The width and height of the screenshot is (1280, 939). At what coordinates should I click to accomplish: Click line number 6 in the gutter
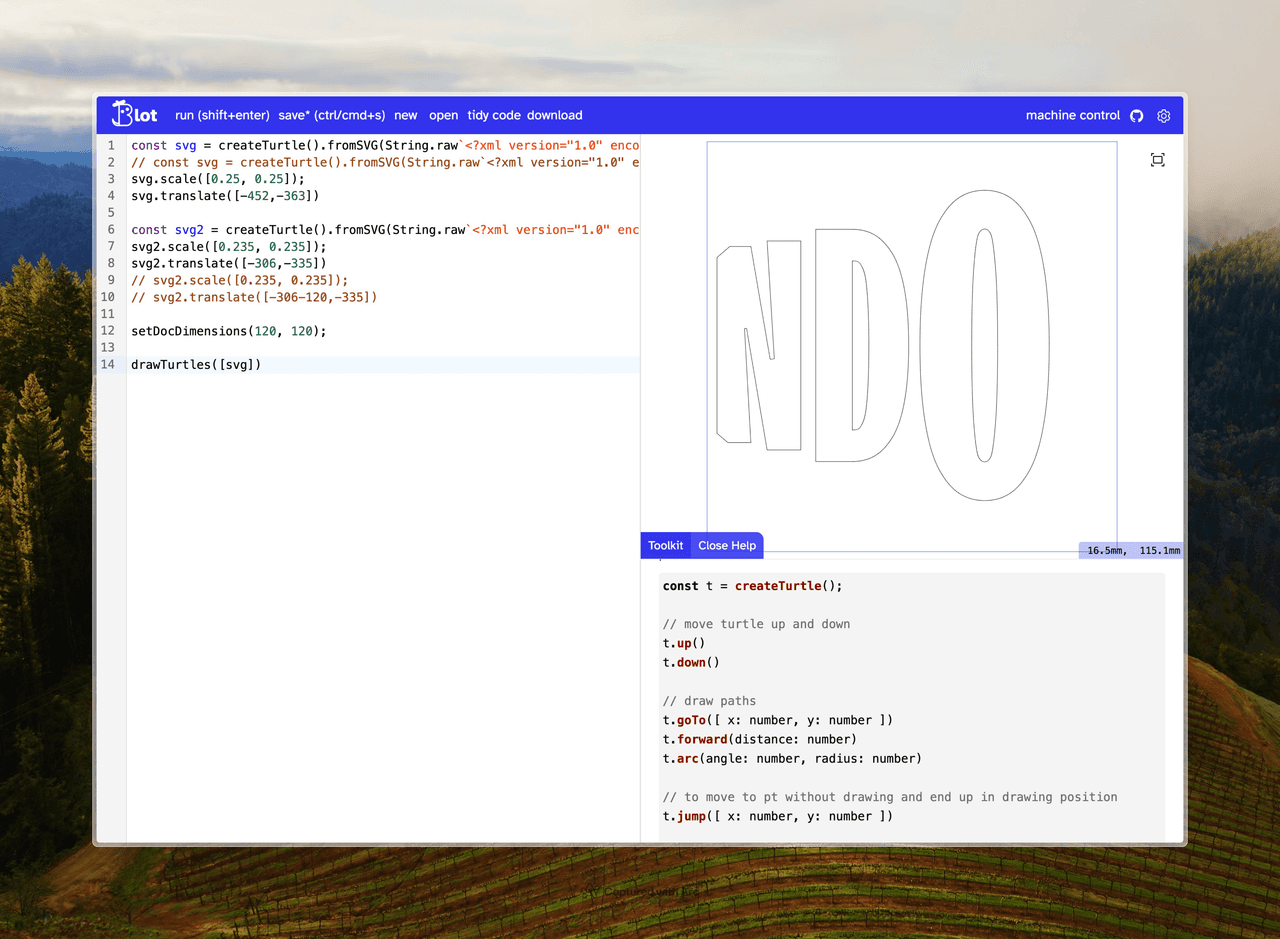click(111, 230)
